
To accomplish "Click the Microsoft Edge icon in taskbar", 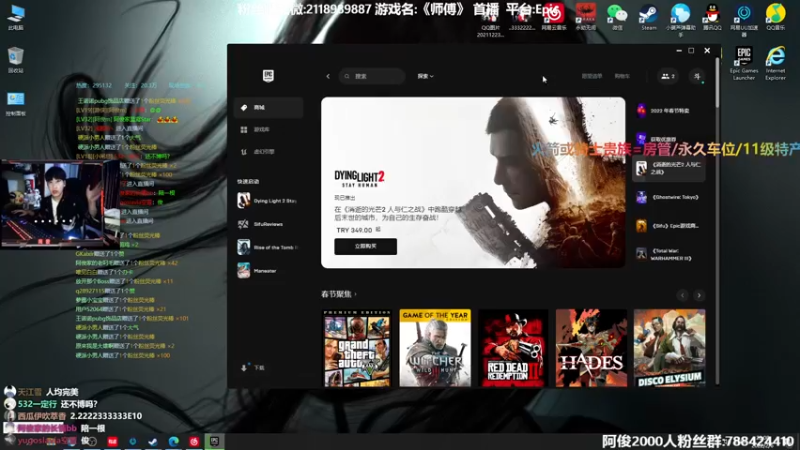I will 173,442.
